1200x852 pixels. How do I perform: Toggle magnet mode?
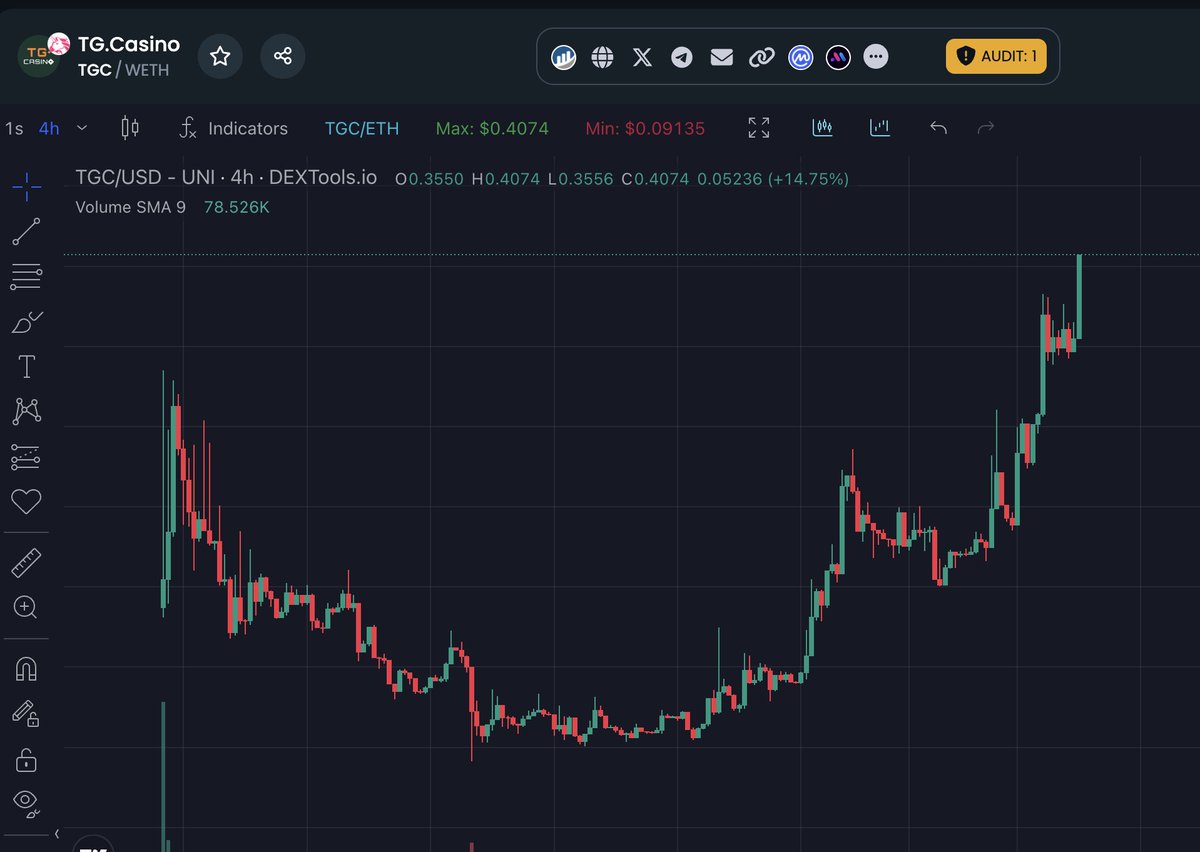click(26, 669)
